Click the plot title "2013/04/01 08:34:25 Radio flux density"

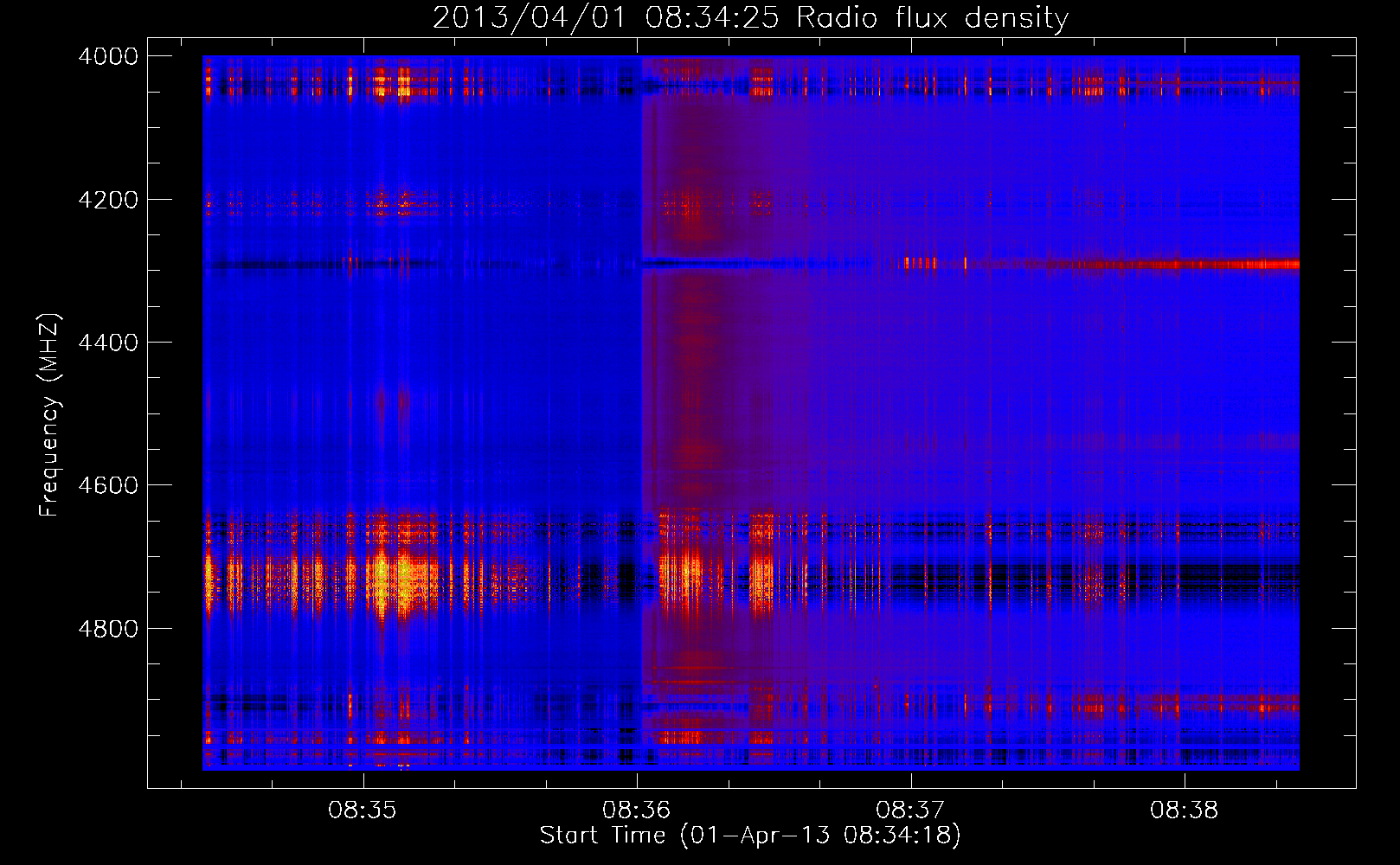750,17
